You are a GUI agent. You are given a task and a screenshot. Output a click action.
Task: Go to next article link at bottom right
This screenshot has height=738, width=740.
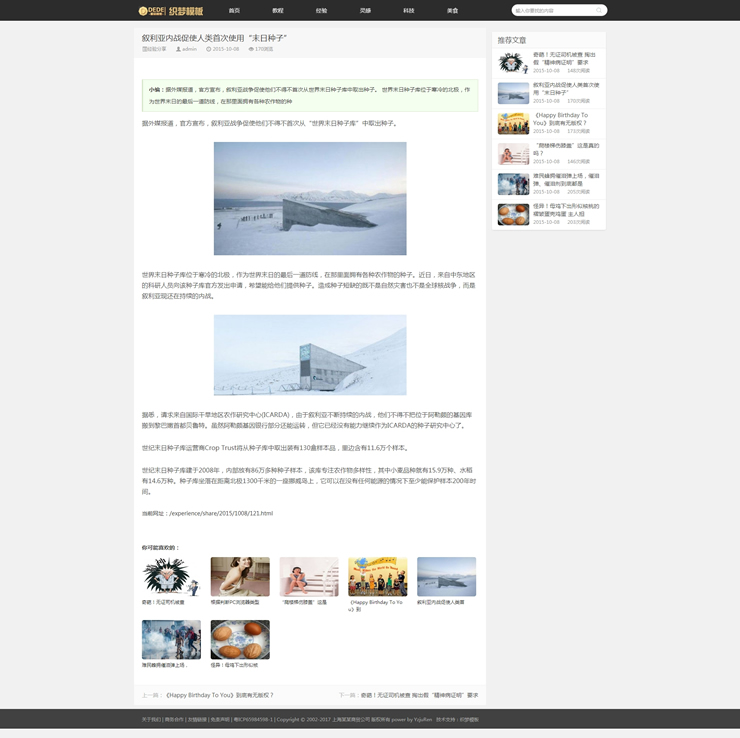point(419,695)
